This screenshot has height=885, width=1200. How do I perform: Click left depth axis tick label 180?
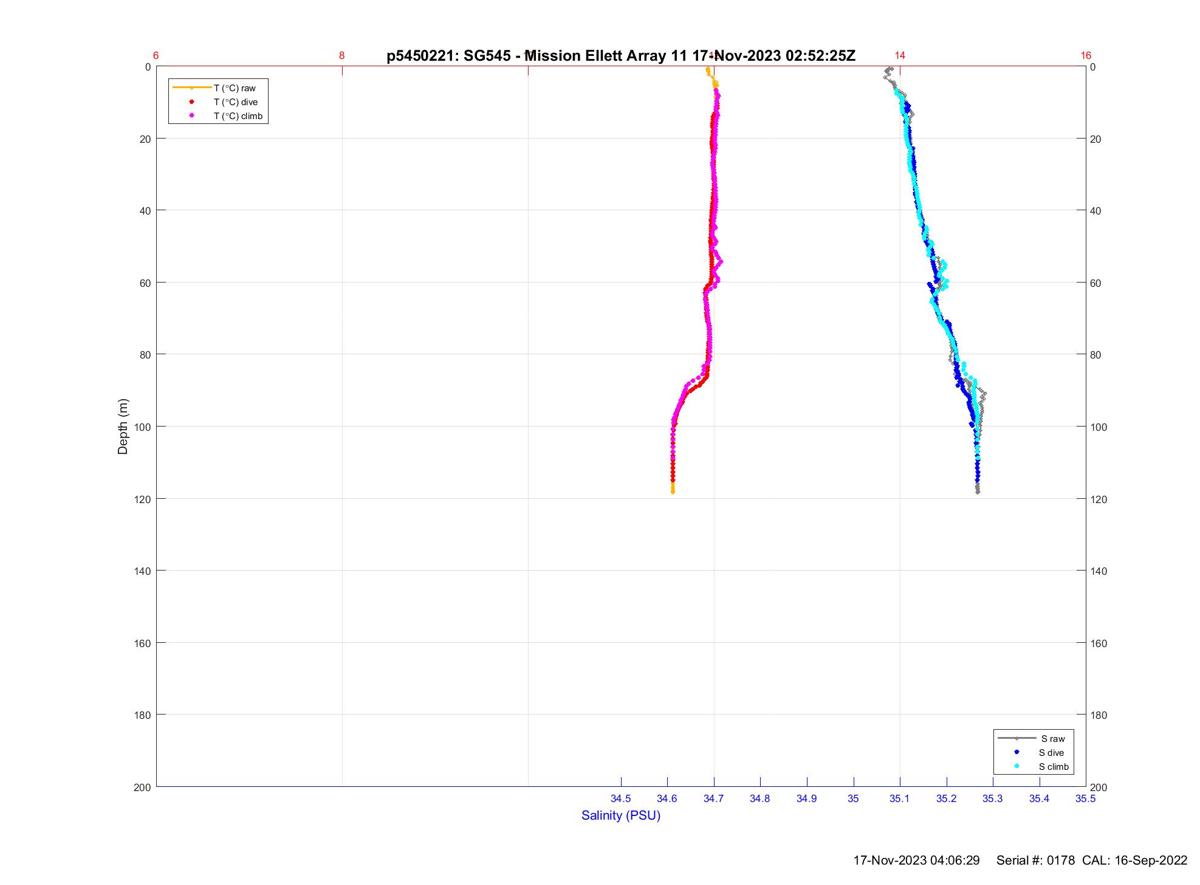(142, 715)
